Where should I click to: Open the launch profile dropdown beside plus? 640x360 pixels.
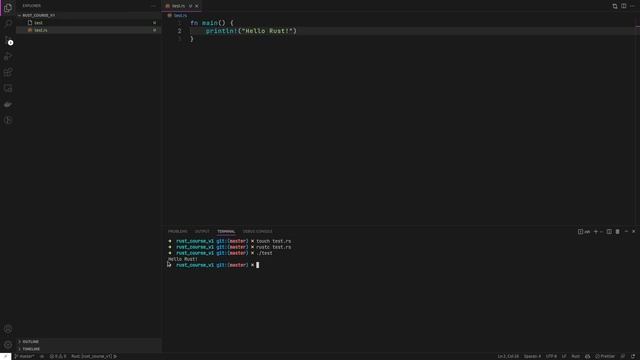pos(601,231)
